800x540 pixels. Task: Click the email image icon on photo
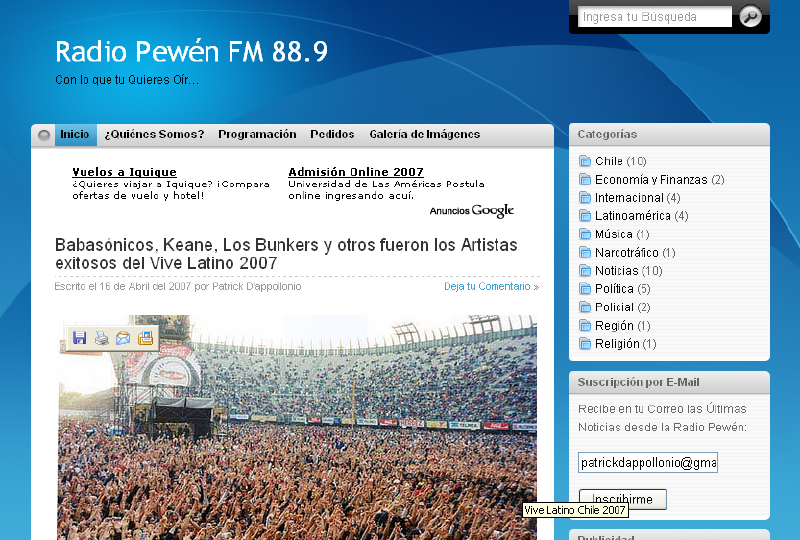(123, 338)
